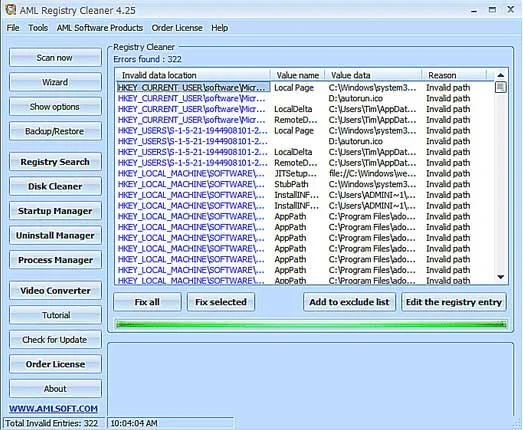Launch the Wizard

pyautogui.click(x=55, y=82)
